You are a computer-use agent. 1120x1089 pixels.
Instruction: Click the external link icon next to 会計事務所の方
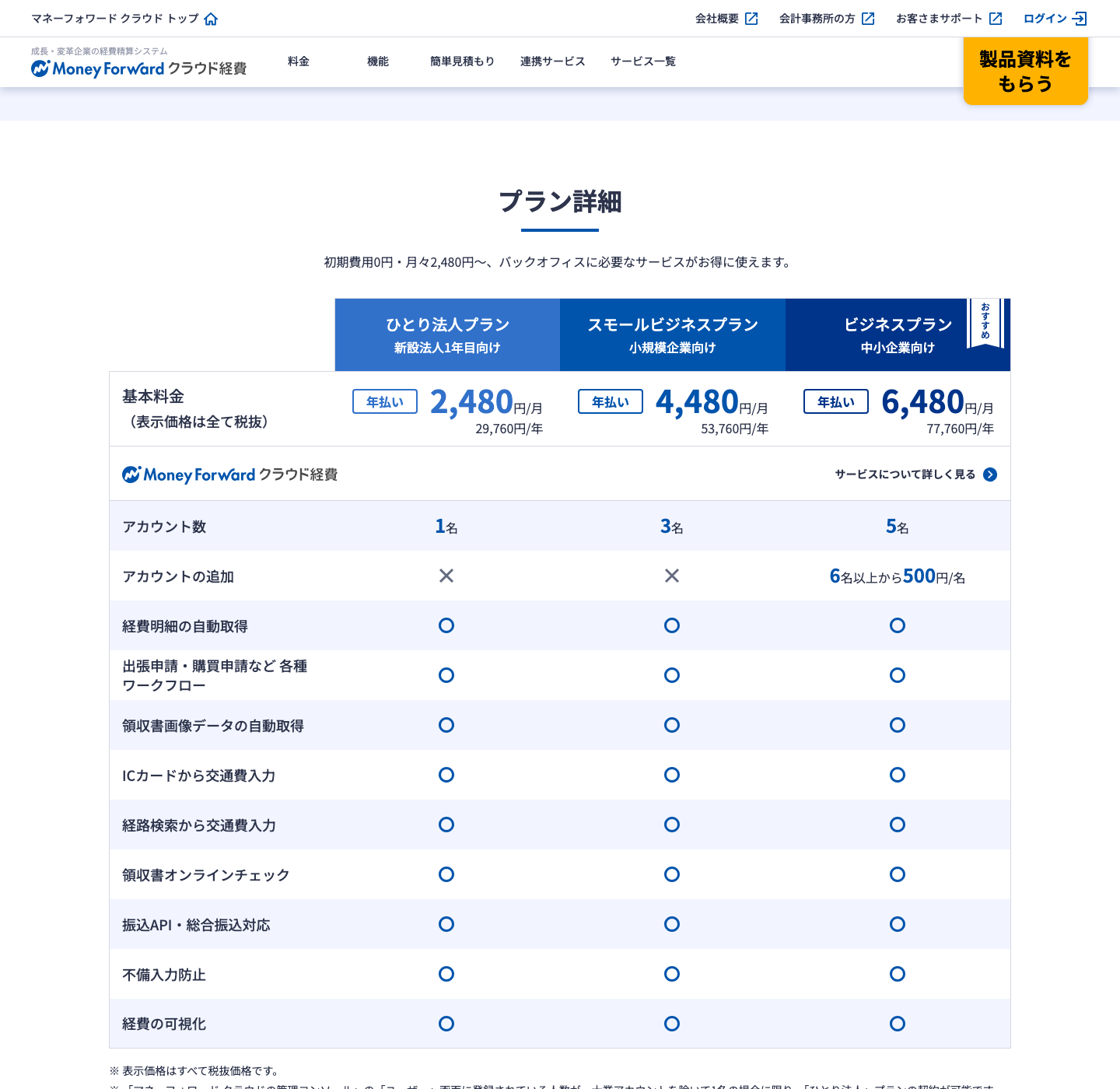tap(868, 19)
